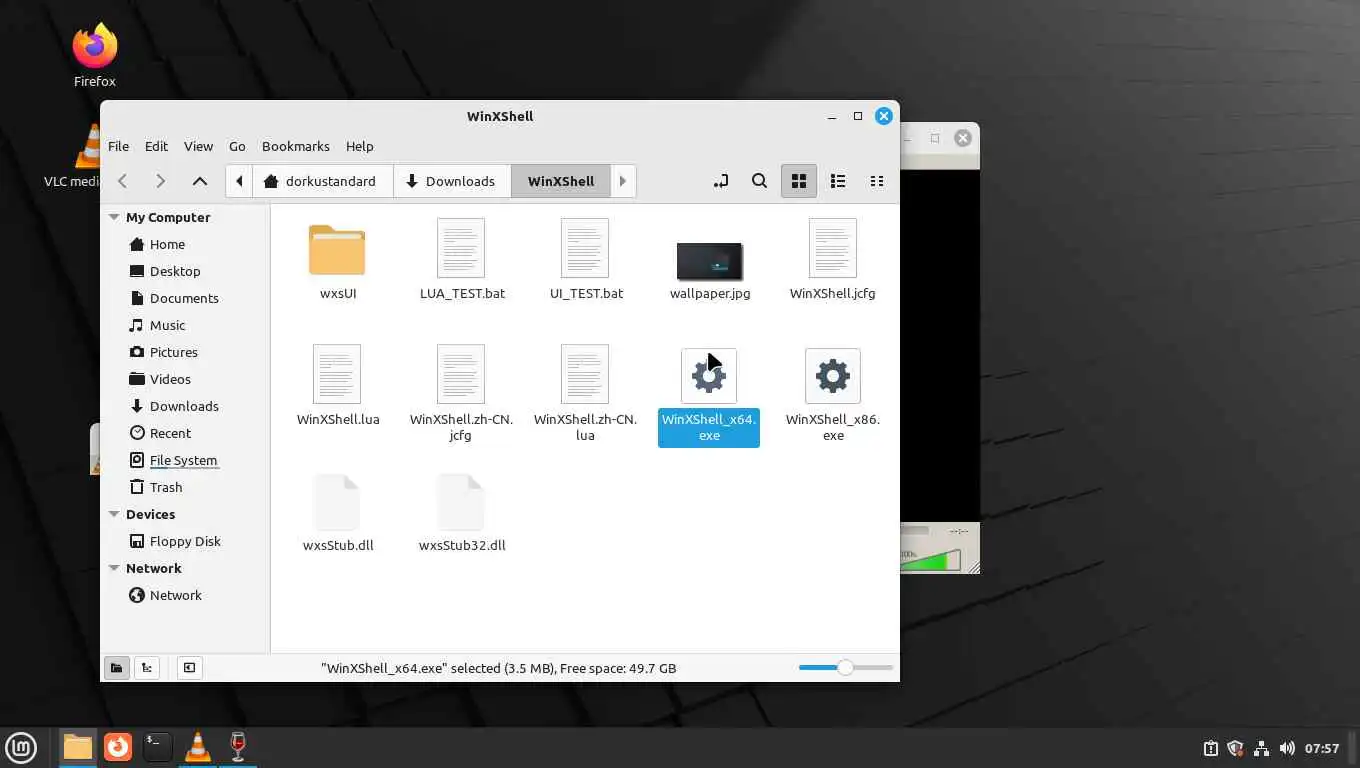Select the wxsStub32.dll file icon
Screen dimensions: 1360x768
tap(461, 501)
